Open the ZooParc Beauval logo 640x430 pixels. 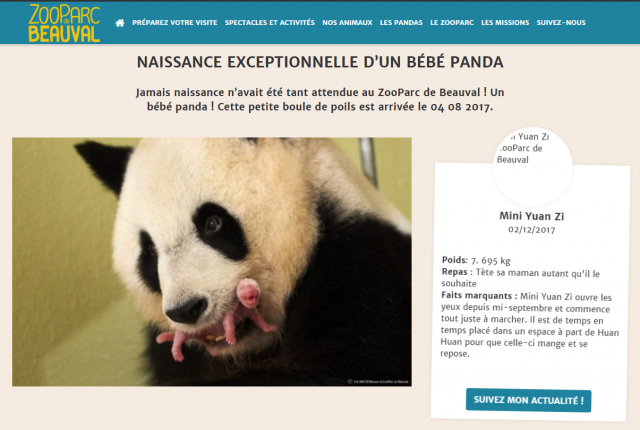pos(64,23)
